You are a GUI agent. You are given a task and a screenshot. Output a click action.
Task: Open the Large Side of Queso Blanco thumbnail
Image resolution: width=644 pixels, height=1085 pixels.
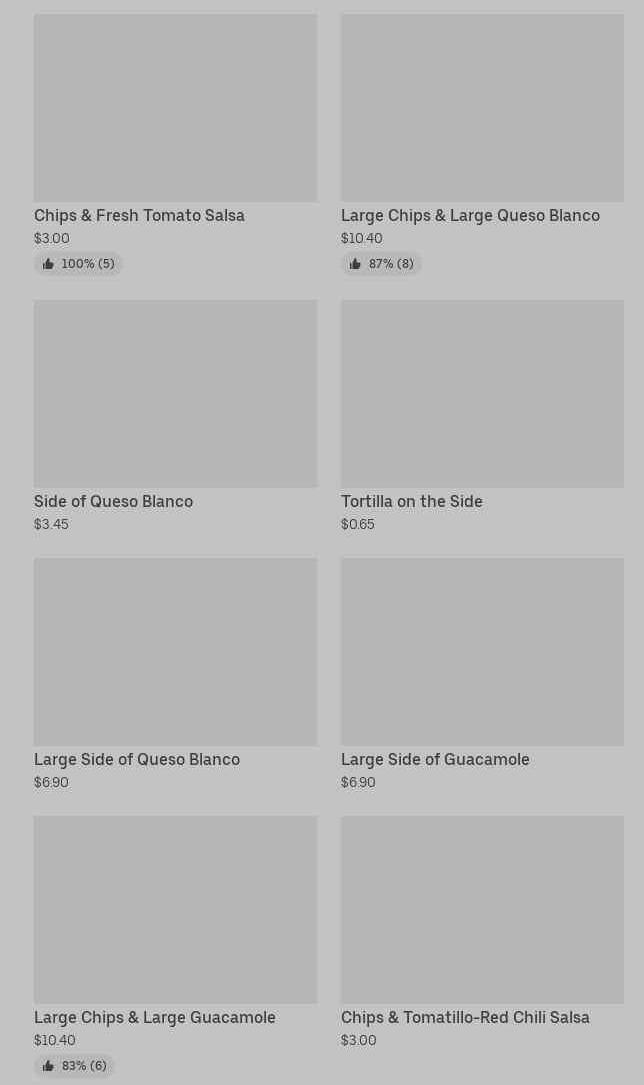click(x=175, y=652)
